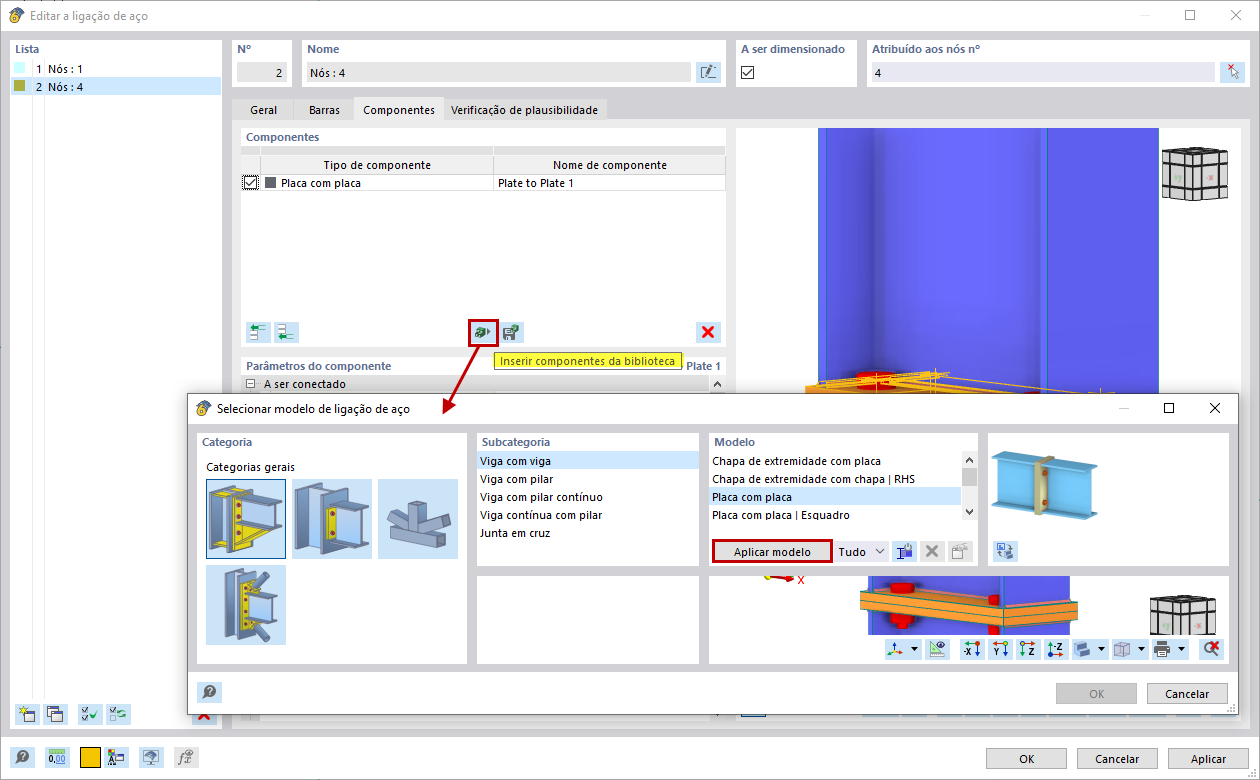Click new list item icon under Lista
This screenshot has width=1260, height=780.
point(27,714)
